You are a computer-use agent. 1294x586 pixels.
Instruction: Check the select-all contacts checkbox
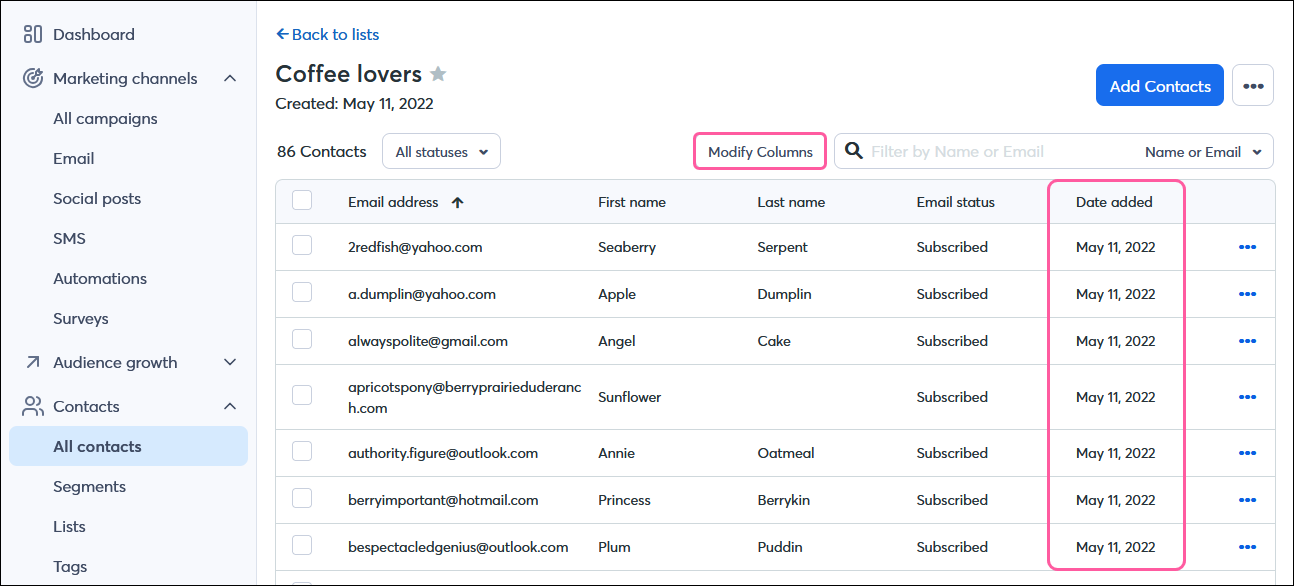[x=302, y=201]
